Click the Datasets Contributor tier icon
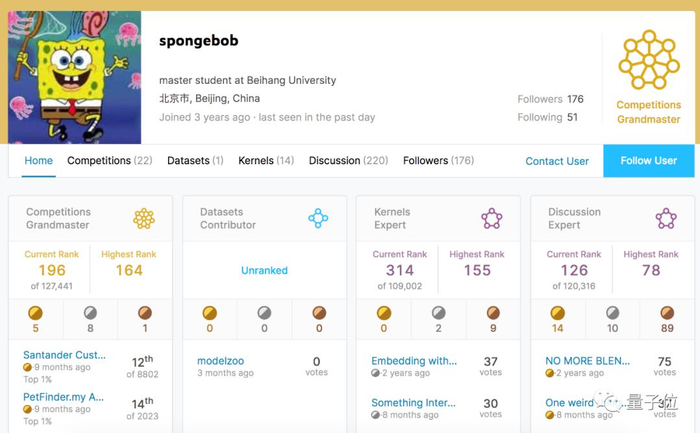700x433 pixels. [318, 218]
